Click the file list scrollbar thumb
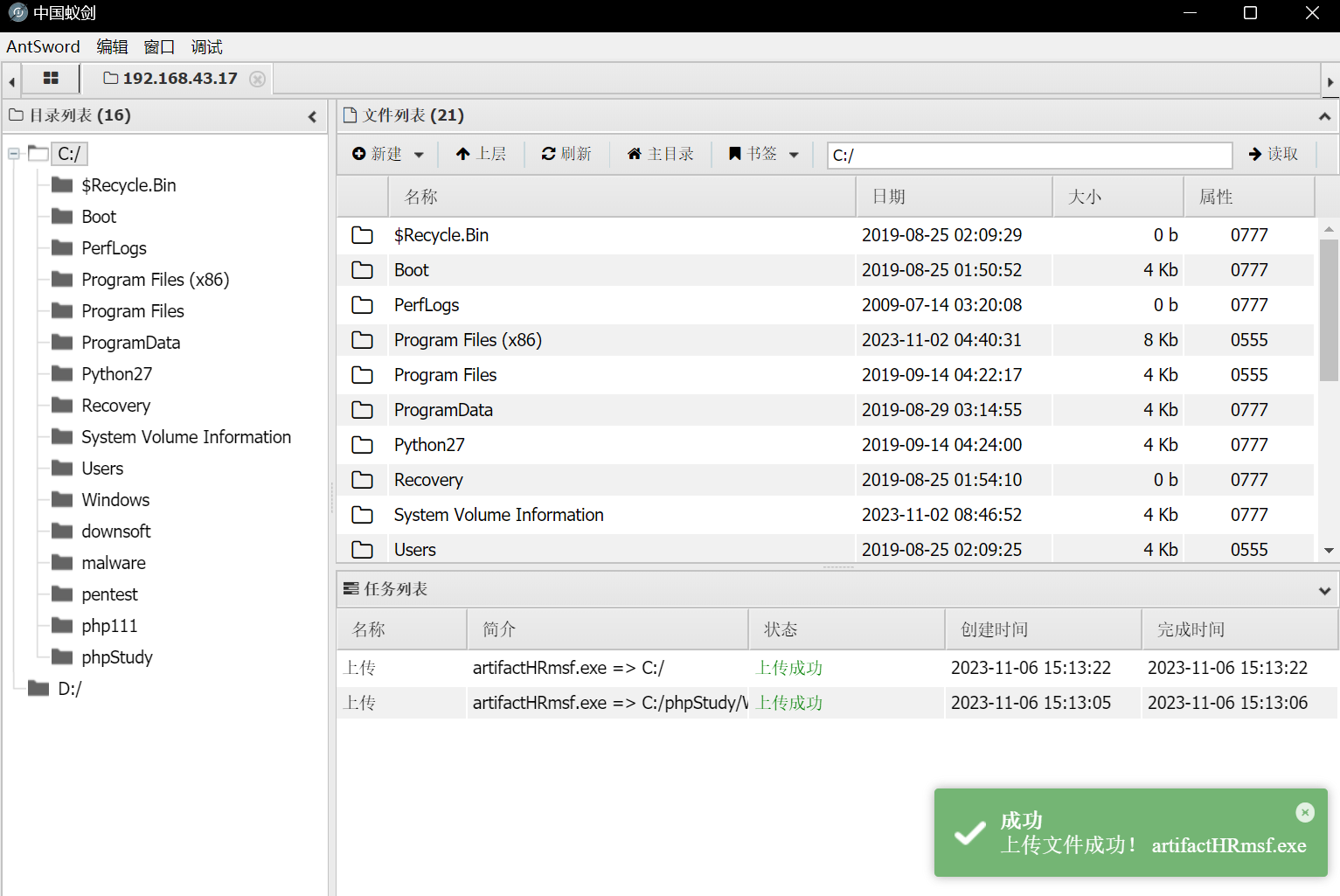Screen dimensions: 1340x896 (1329, 310)
